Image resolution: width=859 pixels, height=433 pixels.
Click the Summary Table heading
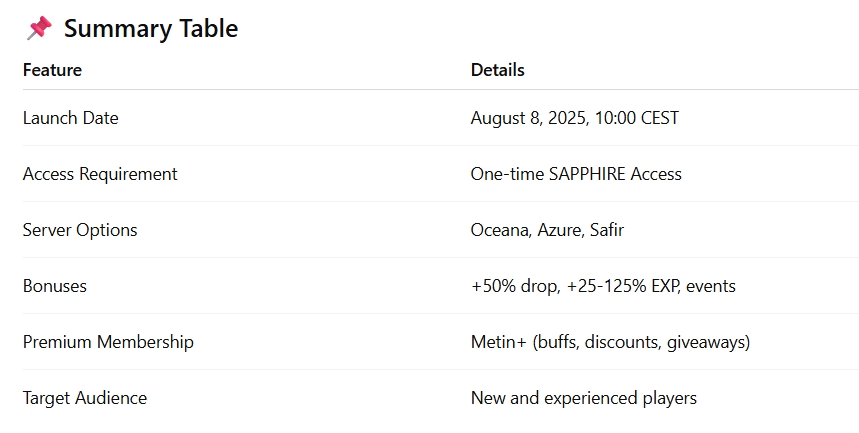click(151, 29)
